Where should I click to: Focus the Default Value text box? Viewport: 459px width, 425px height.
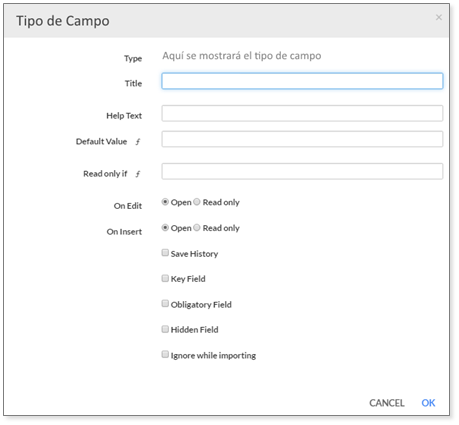302,139
